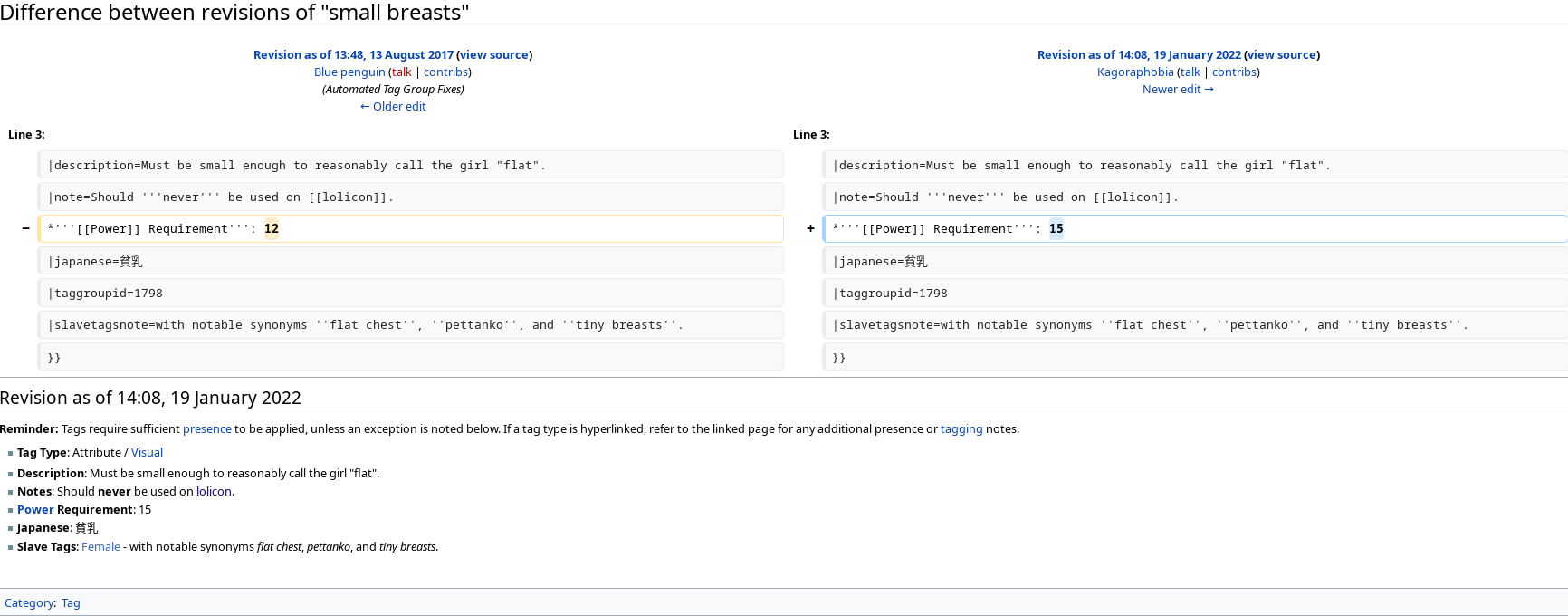Open the Tag category page
The width and height of the screenshot is (1568, 616).
click(x=71, y=603)
